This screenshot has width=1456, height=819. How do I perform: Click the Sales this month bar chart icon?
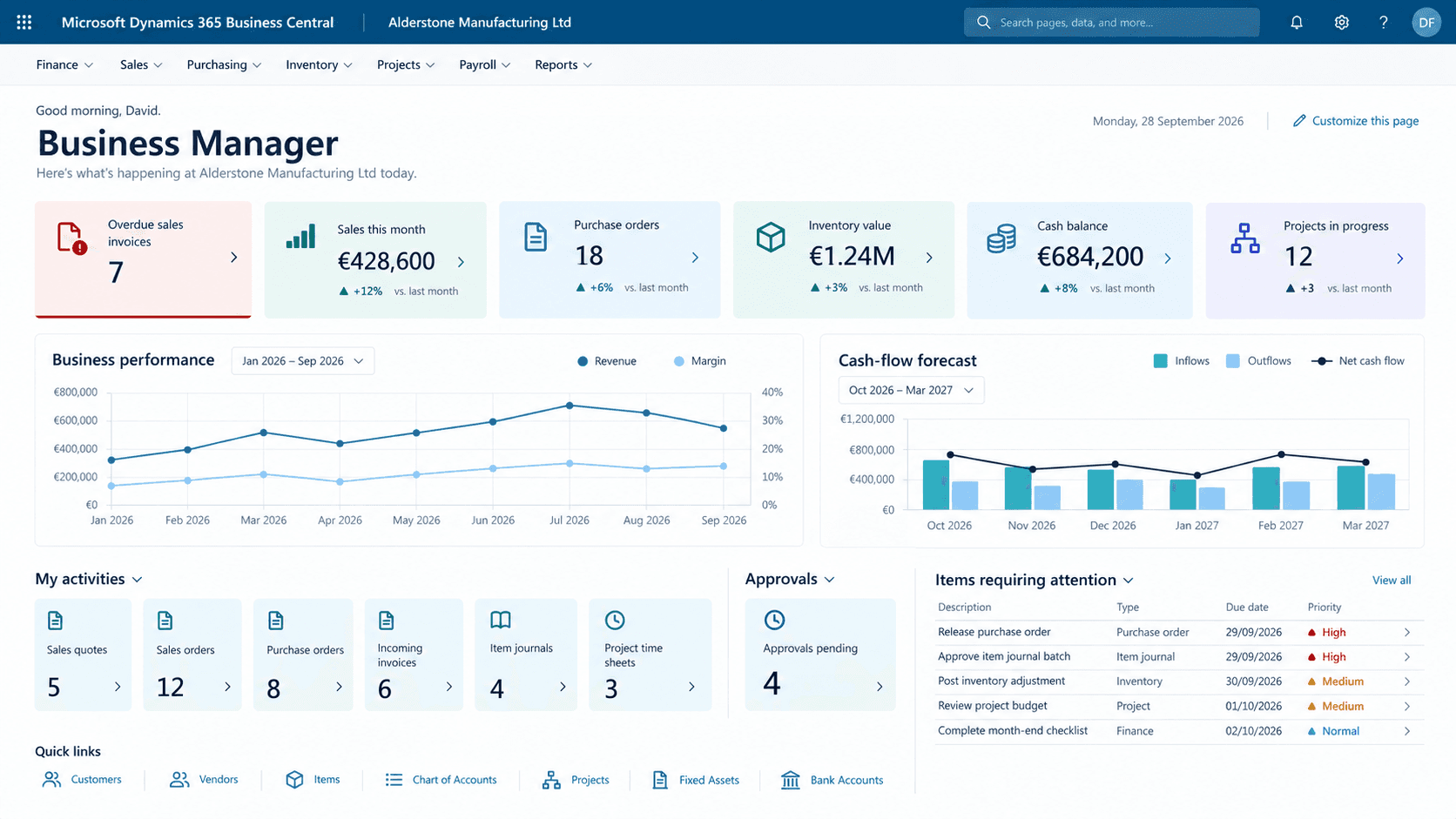click(300, 236)
